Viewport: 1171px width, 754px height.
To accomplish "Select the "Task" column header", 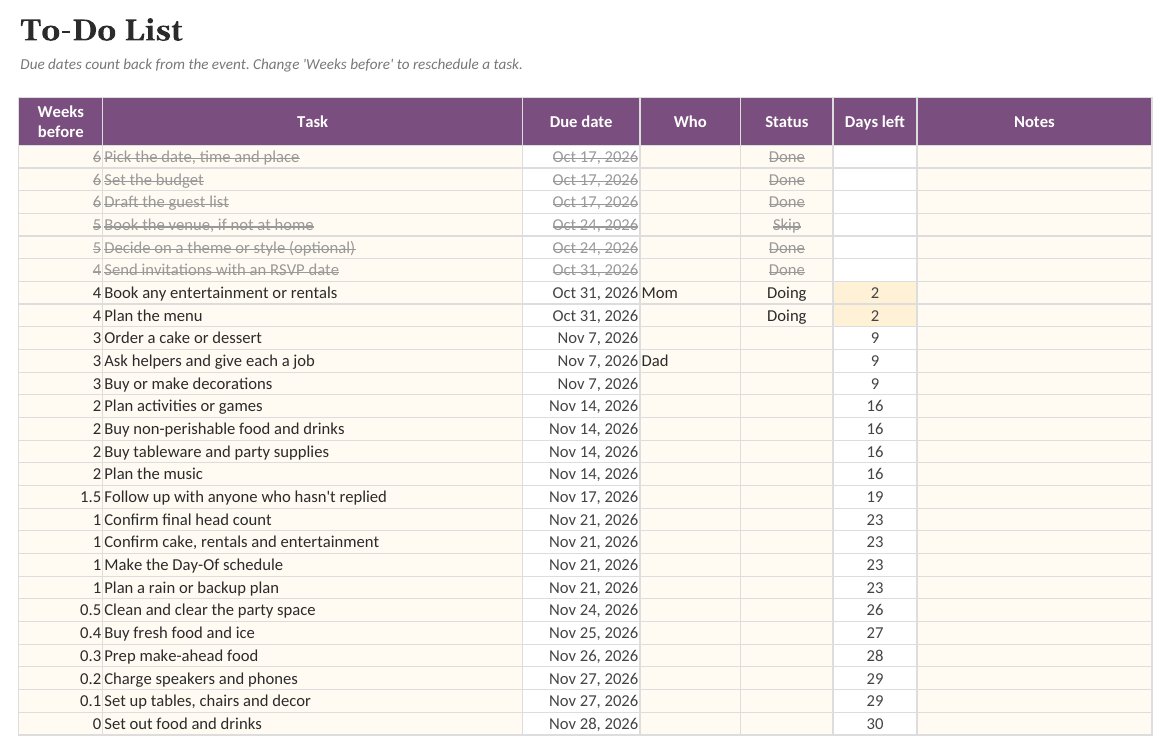I will 312,122.
